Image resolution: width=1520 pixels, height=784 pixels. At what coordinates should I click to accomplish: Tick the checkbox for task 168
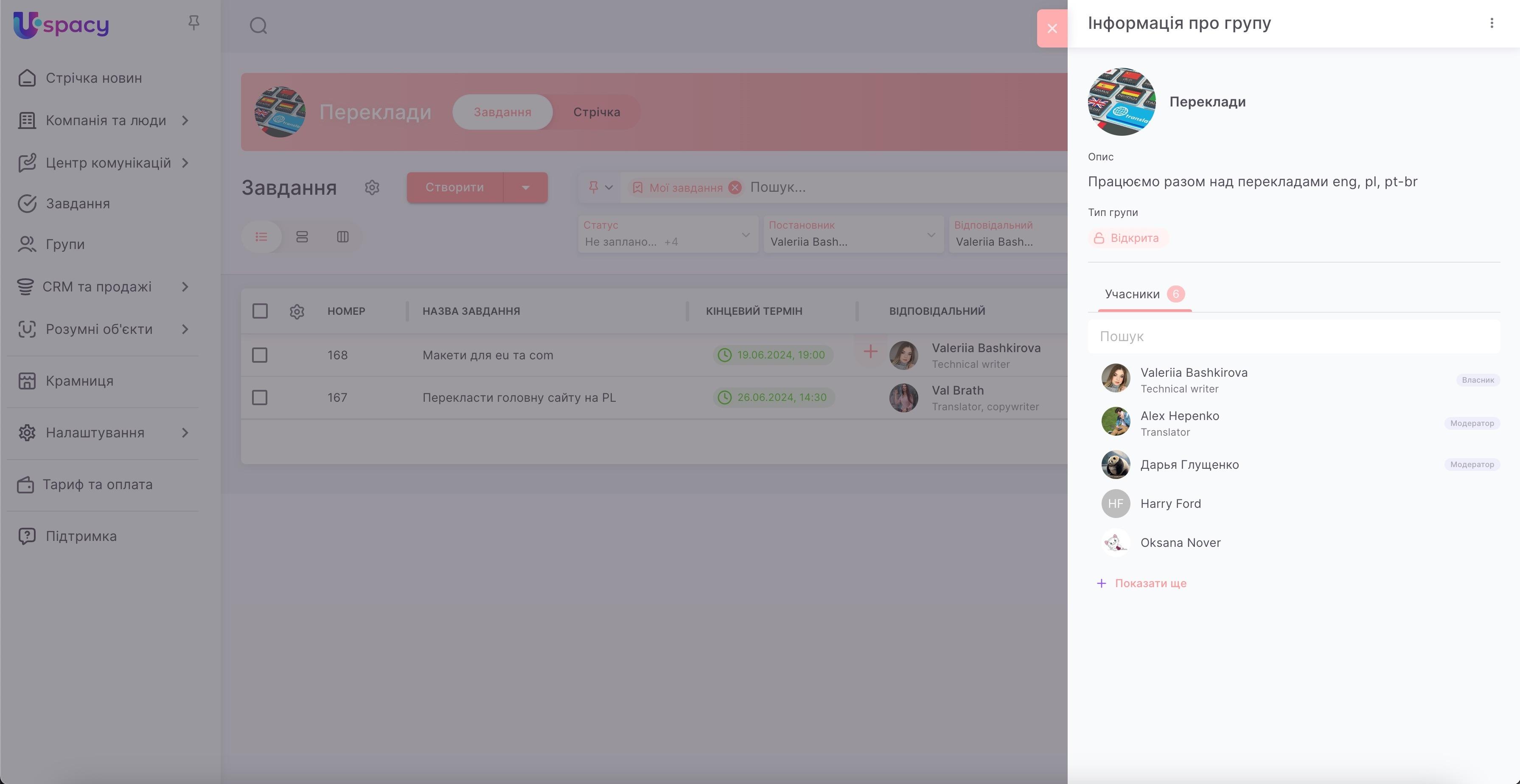click(260, 355)
